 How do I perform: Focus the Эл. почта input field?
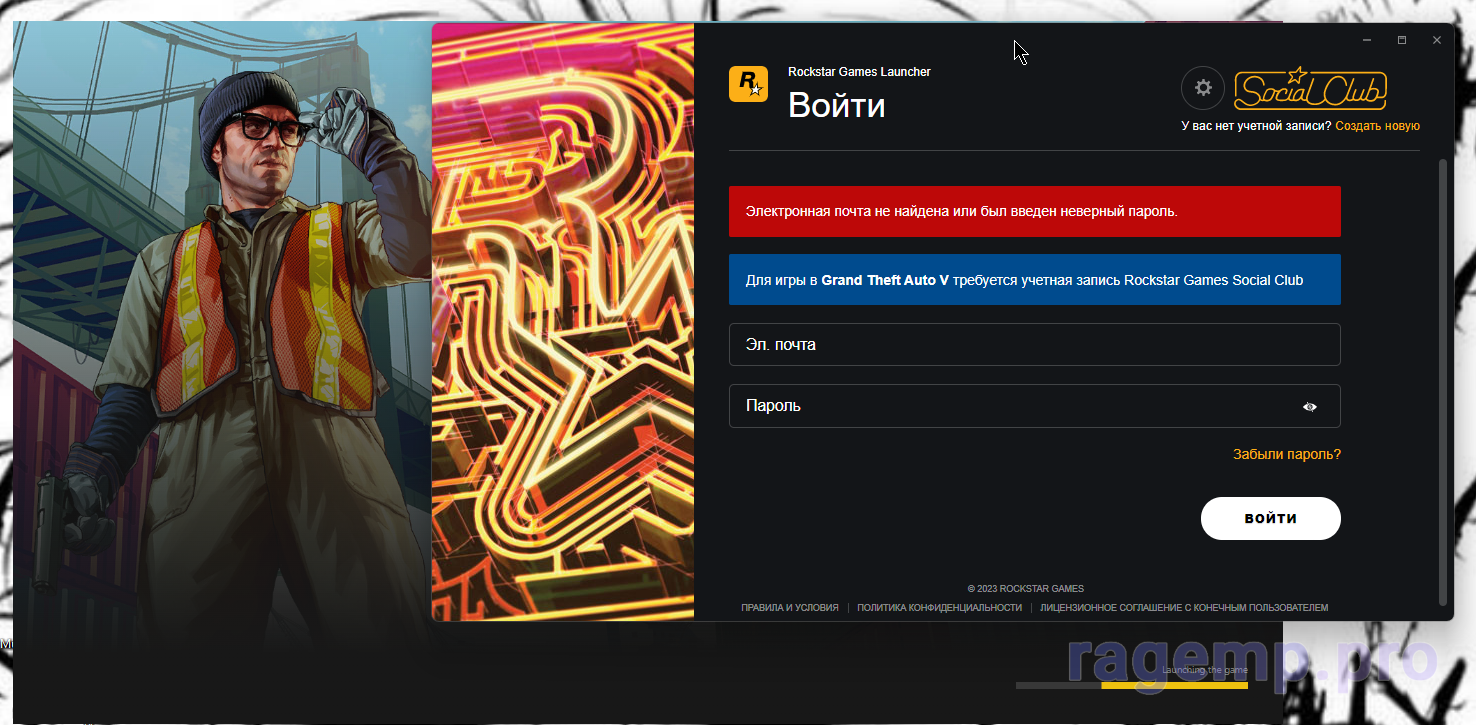tap(1034, 345)
